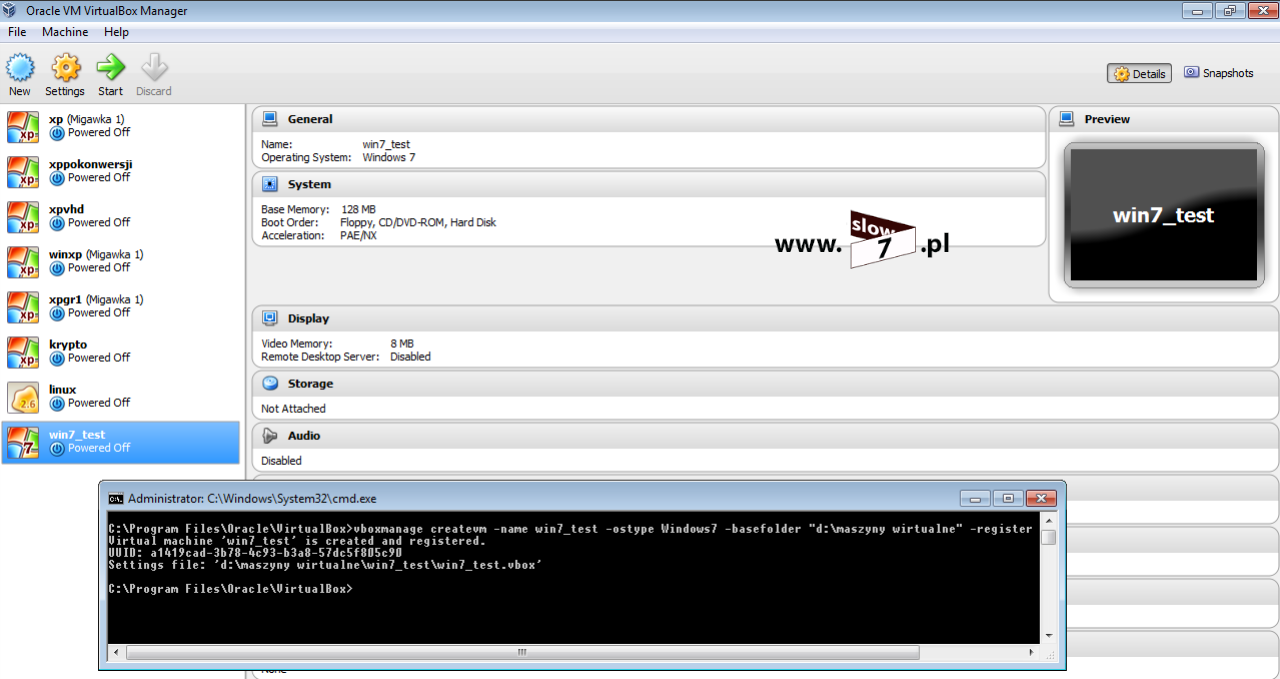Click the vboxmanage createvm command line
The height and width of the screenshot is (679, 1280).
[570, 528]
